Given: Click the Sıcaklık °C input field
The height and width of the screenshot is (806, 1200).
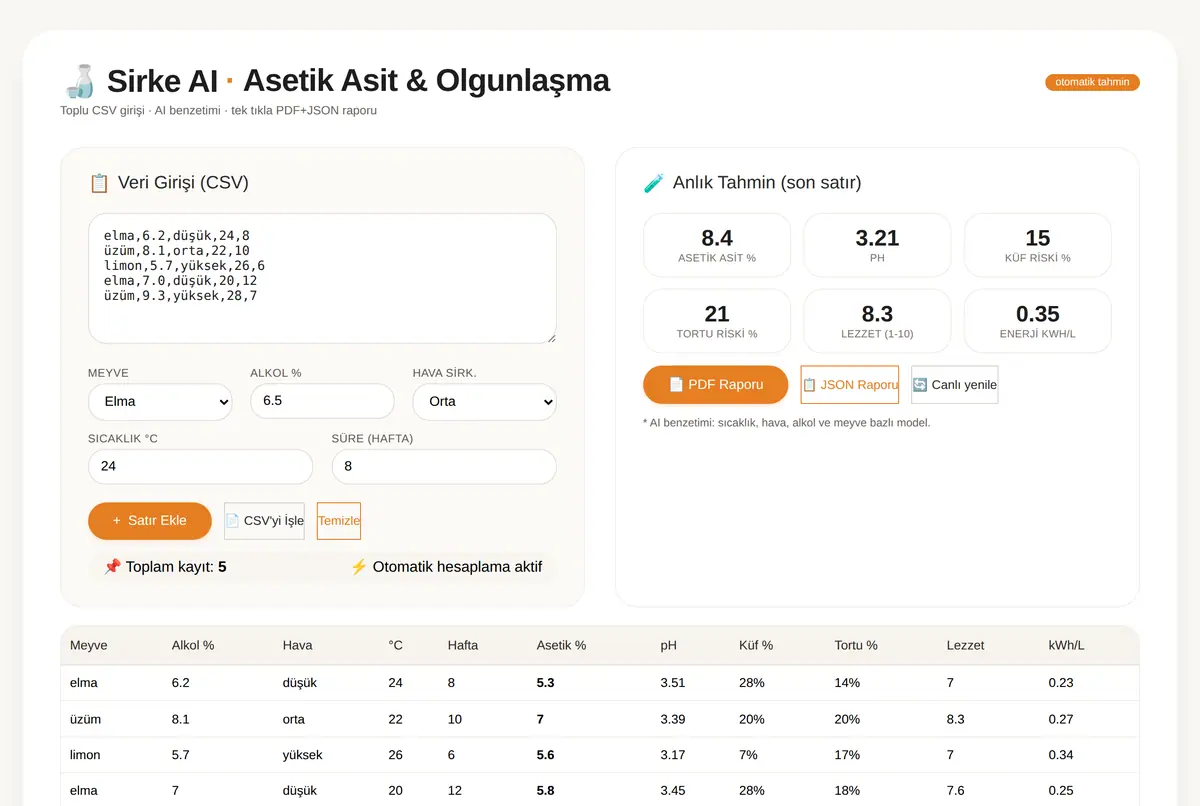Looking at the screenshot, I should [200, 466].
